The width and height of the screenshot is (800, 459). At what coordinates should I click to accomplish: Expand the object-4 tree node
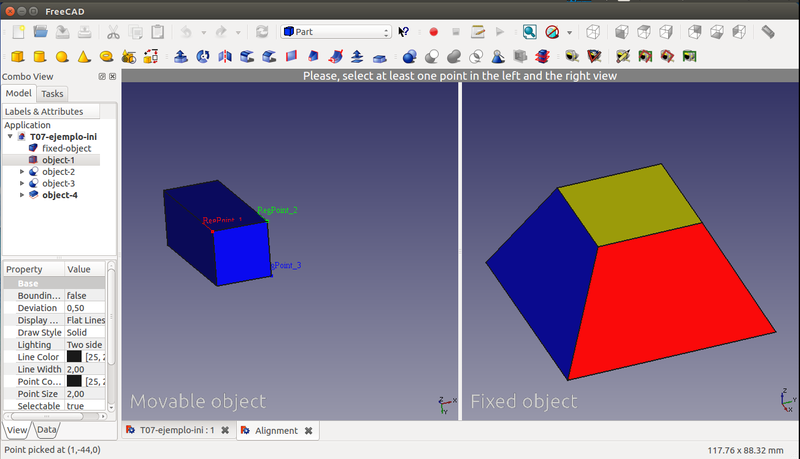pyautogui.click(x=23, y=195)
